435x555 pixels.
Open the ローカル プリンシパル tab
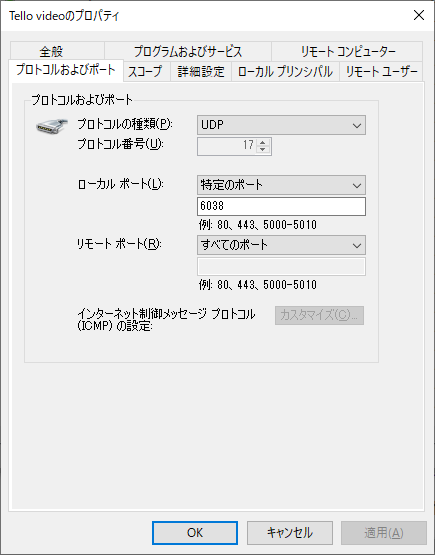pos(285,71)
